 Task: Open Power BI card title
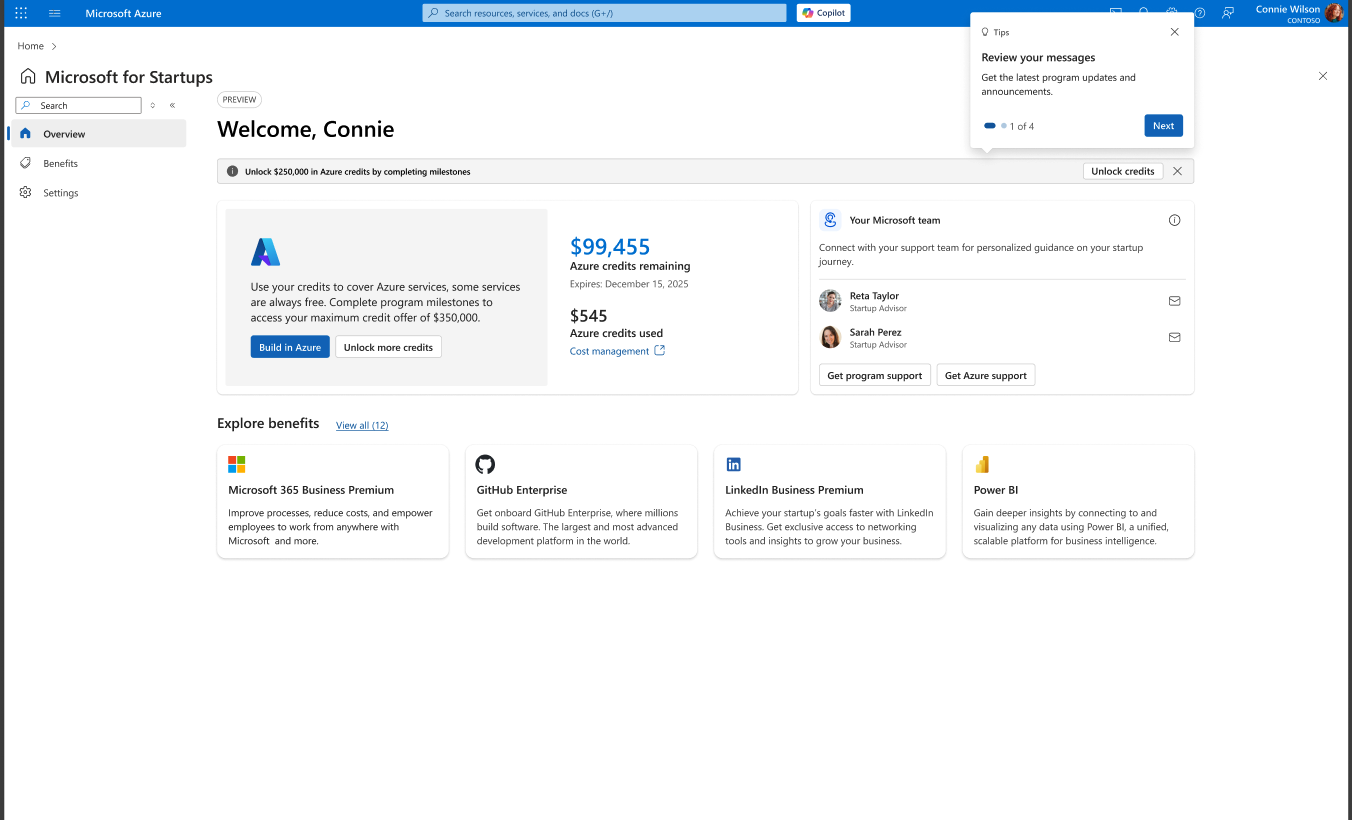click(996, 490)
